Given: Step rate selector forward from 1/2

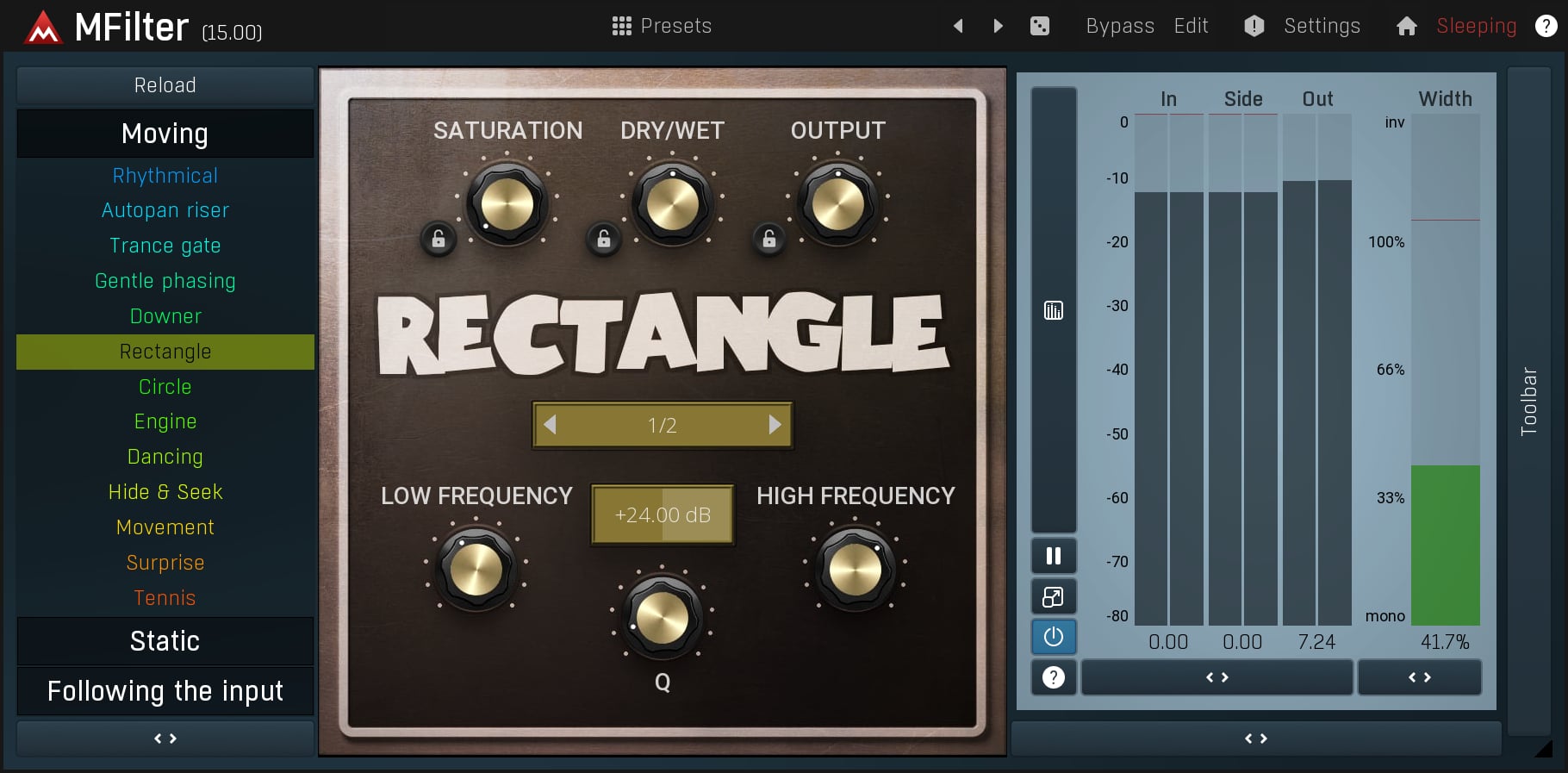Looking at the screenshot, I should [x=775, y=425].
